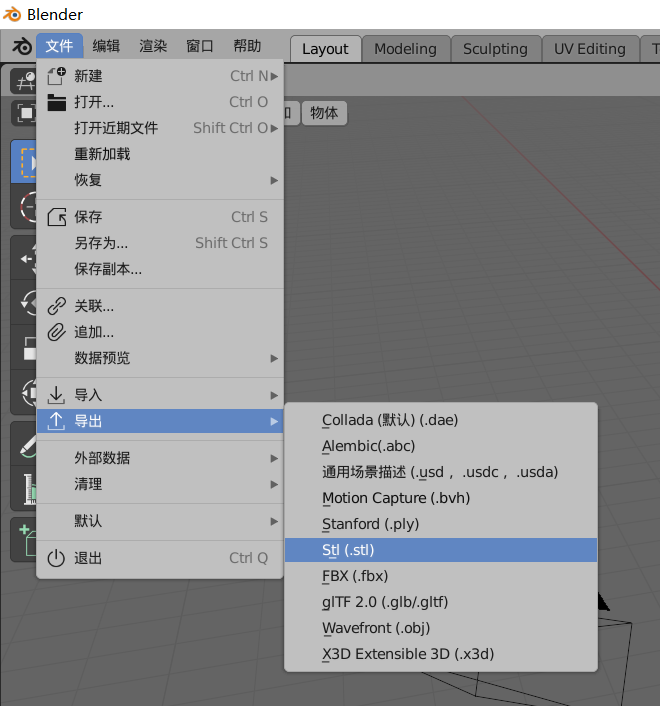Export as X3D Extensible 3D (.x3d)
Image resolution: width=660 pixels, height=706 pixels.
[x=441, y=654]
